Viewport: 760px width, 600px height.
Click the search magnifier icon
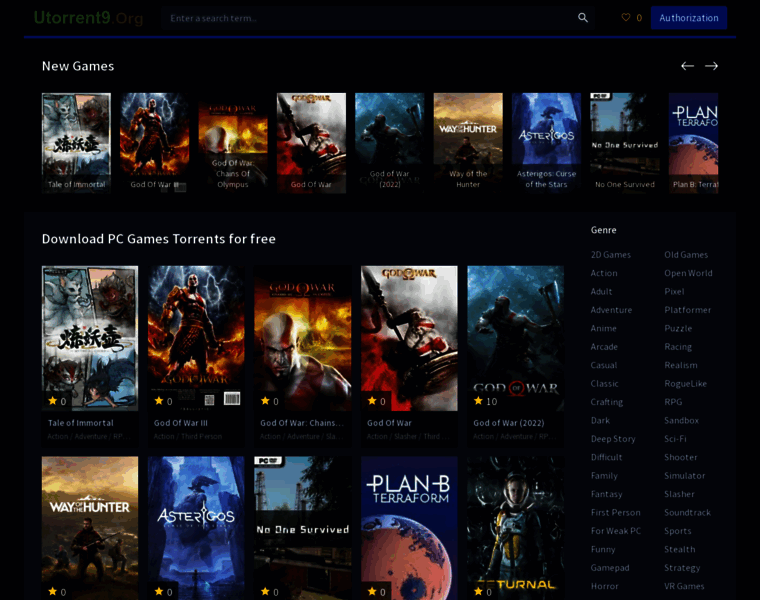click(583, 18)
